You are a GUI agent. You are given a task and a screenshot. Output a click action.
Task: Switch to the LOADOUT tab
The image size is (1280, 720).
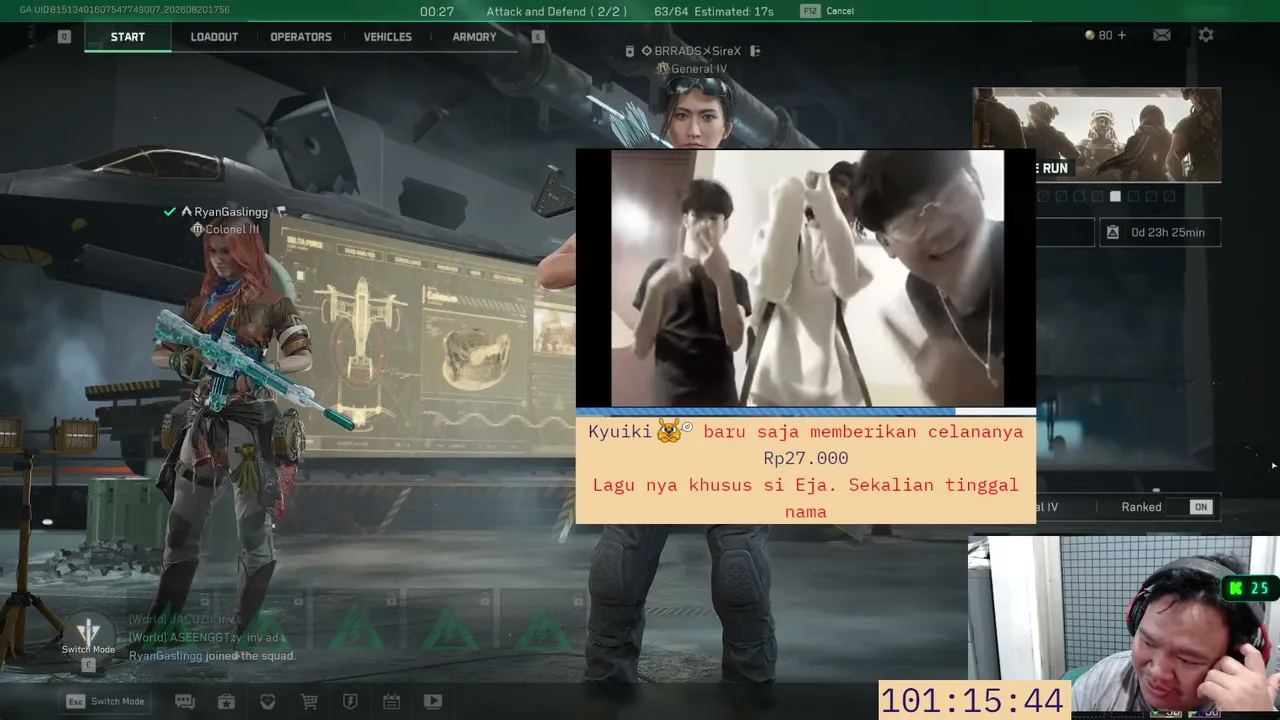(214, 37)
